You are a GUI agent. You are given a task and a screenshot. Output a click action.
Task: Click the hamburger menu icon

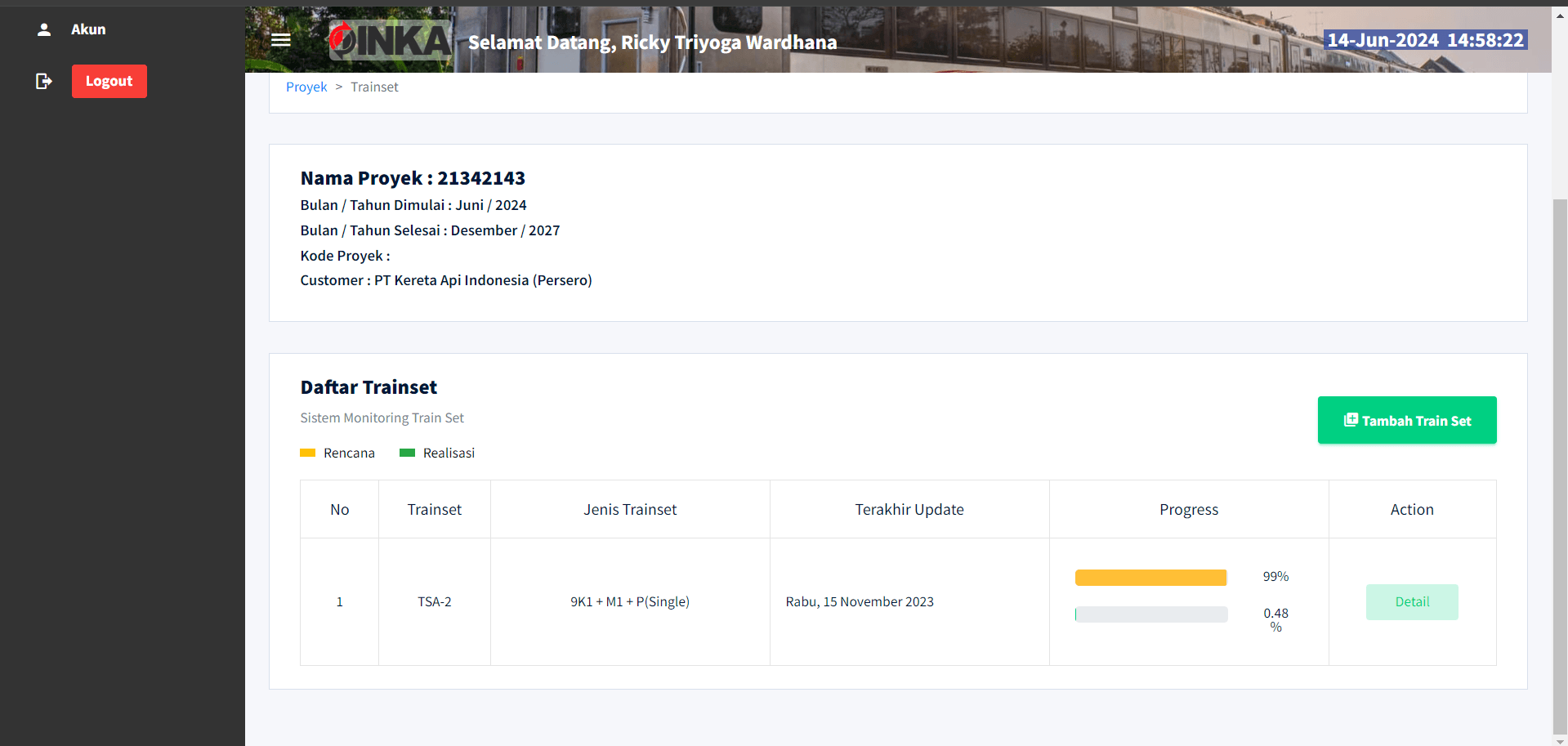[x=281, y=40]
